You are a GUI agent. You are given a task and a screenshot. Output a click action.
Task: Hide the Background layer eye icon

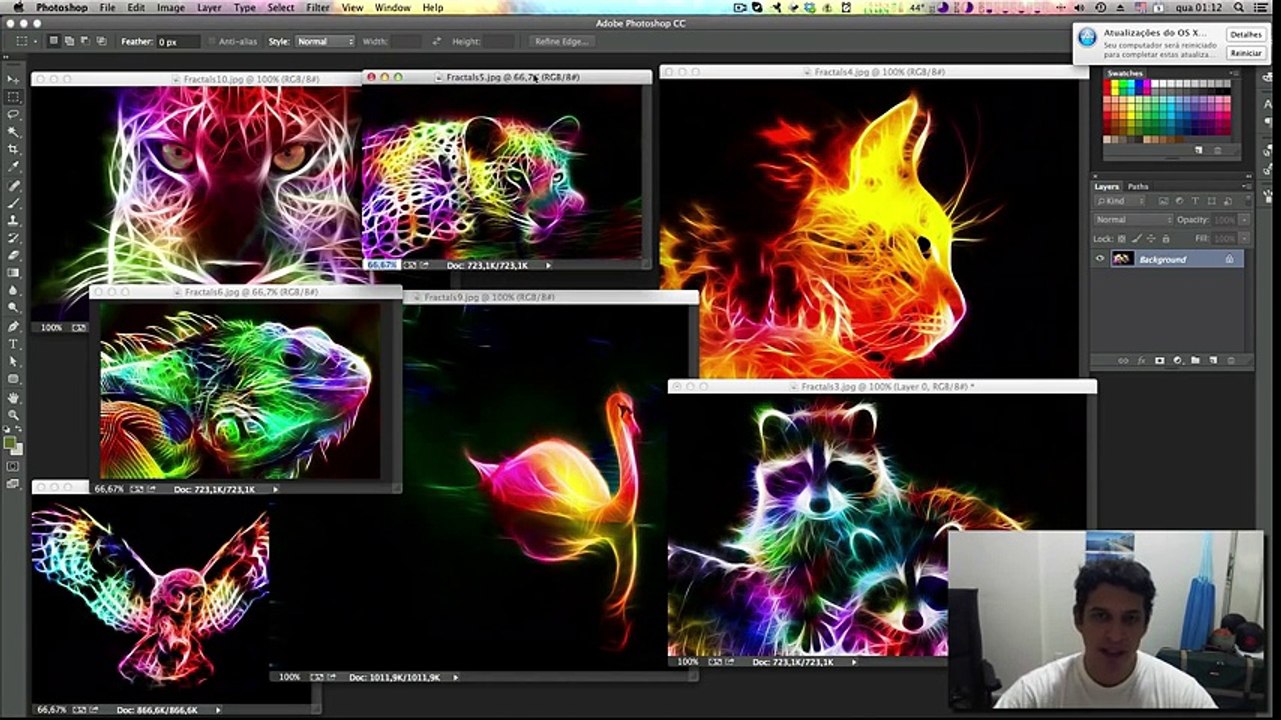click(x=1100, y=259)
